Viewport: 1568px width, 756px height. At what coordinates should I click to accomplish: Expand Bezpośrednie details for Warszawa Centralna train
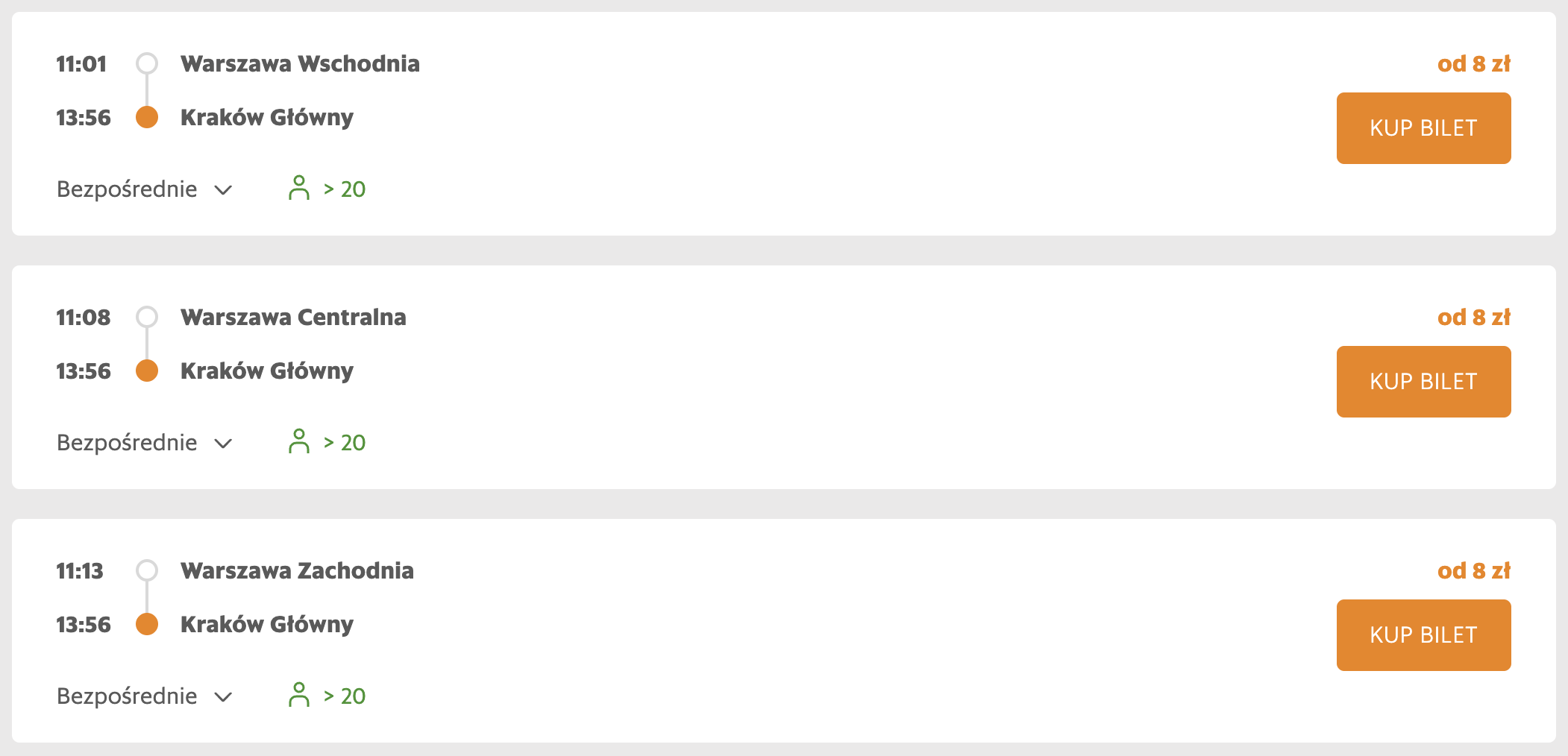145,443
